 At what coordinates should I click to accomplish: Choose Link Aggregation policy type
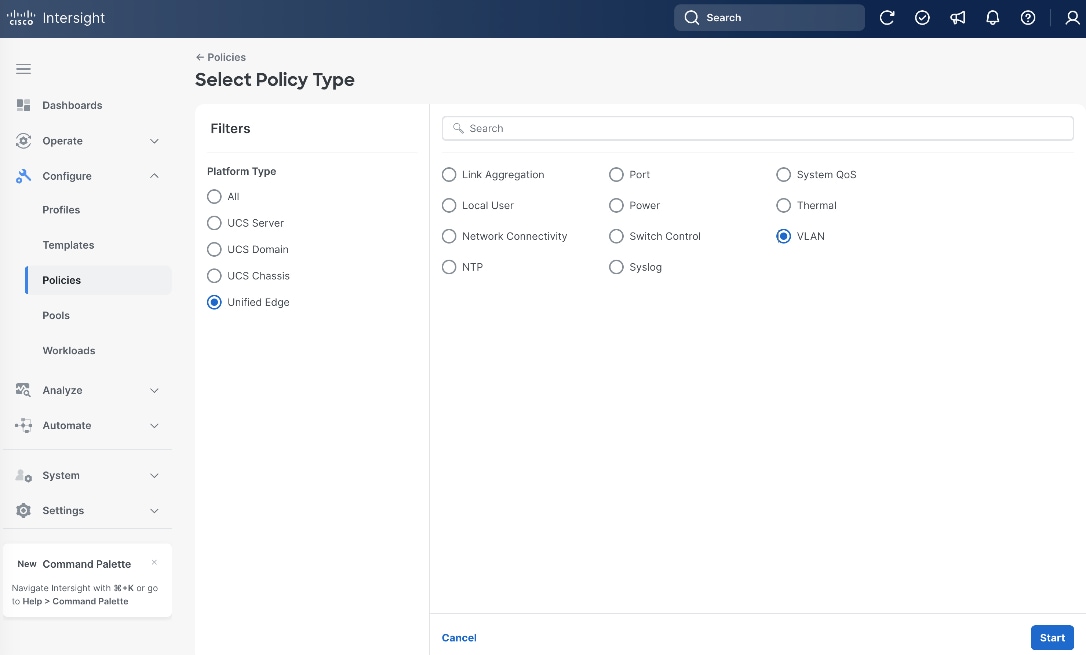(449, 174)
